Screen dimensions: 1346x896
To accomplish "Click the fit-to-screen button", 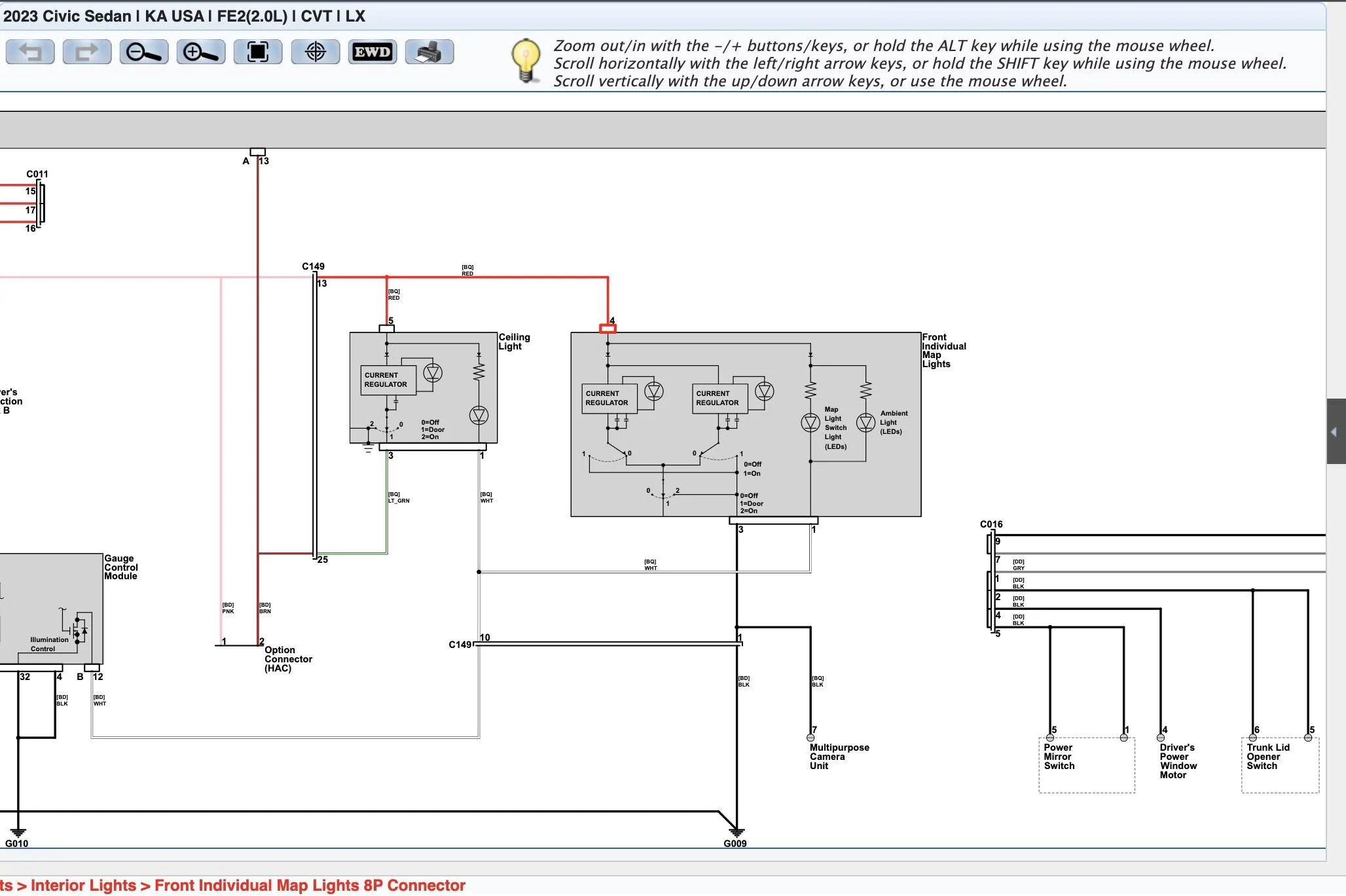I will pos(257,52).
